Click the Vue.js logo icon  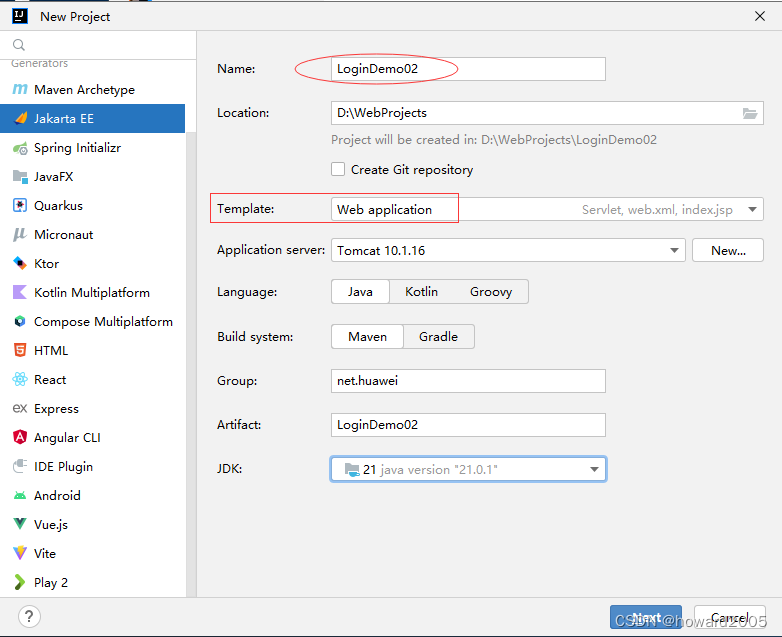click(x=20, y=524)
